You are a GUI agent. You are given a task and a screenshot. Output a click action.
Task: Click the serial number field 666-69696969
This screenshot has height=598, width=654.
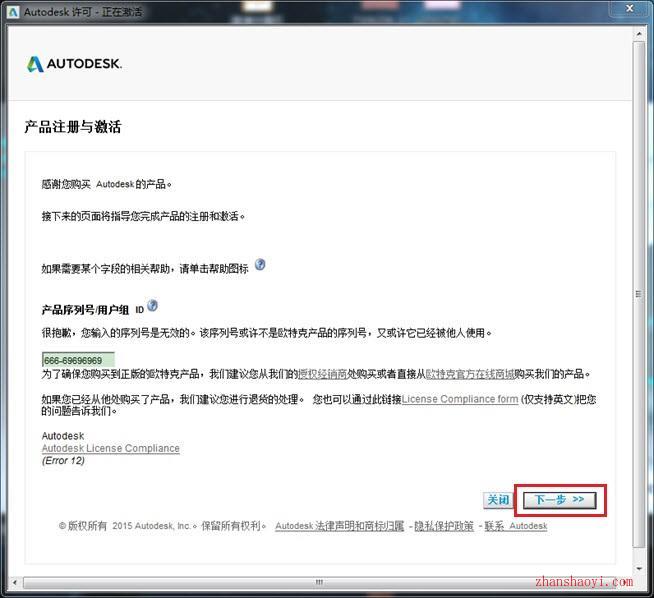click(78, 360)
